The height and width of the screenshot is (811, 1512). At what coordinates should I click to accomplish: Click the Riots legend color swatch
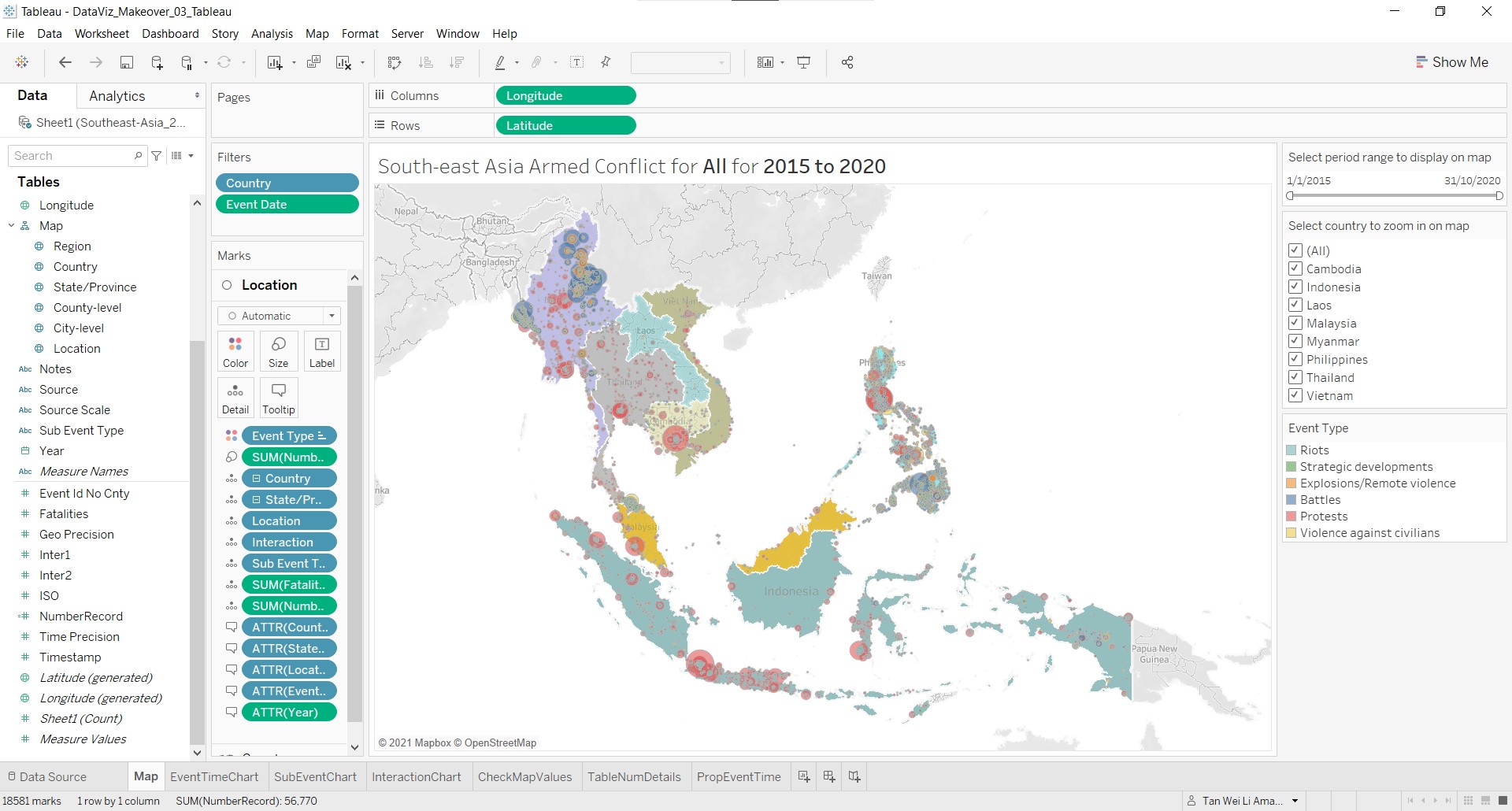click(x=1291, y=450)
